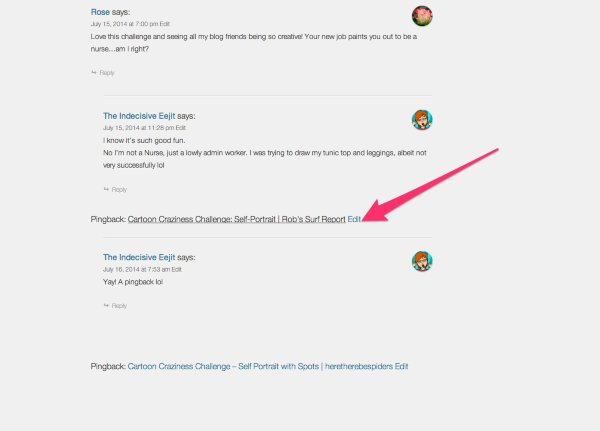
Task: Edit the heretherebespiders pingback
Action: (x=401, y=366)
